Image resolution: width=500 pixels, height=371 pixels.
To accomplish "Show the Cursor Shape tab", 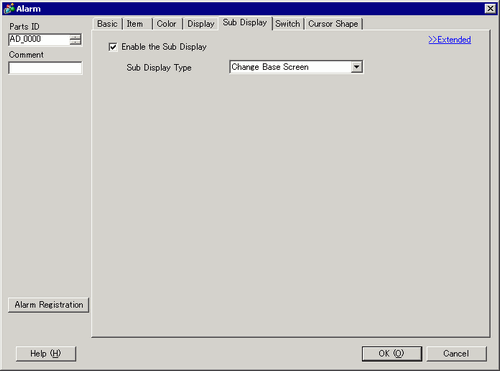I will point(333,24).
